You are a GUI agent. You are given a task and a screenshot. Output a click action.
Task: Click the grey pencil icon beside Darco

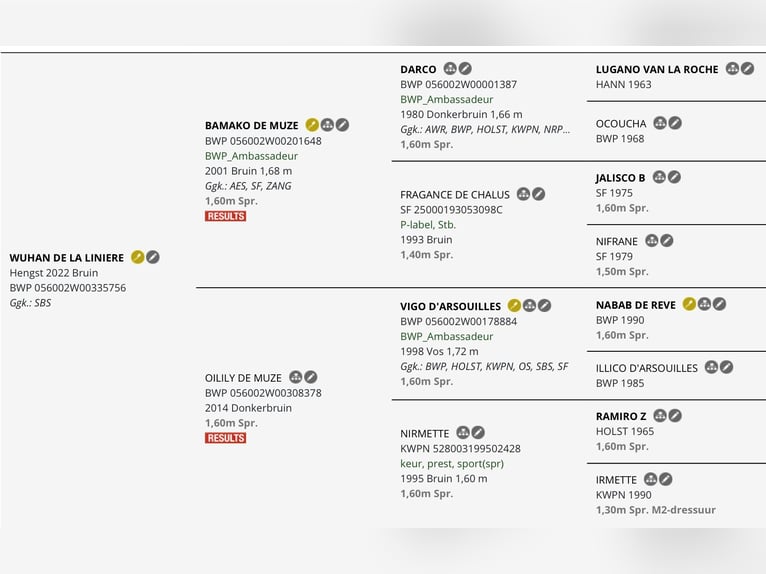[465, 69]
